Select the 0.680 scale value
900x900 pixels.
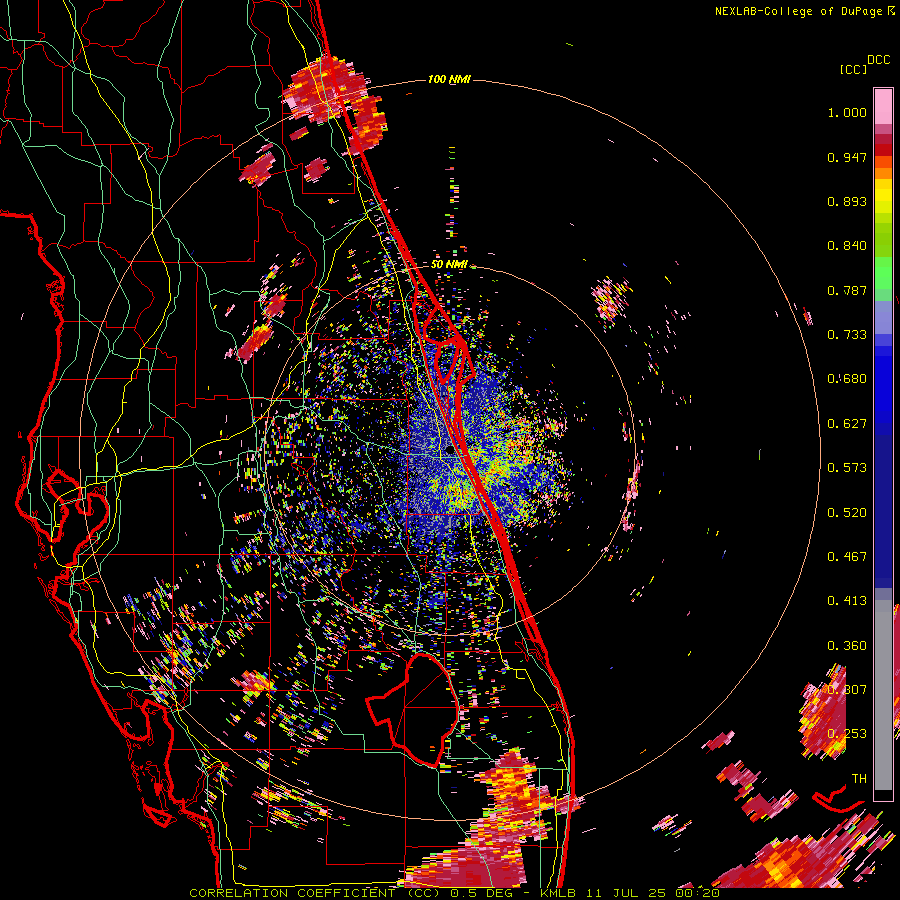[x=847, y=379]
